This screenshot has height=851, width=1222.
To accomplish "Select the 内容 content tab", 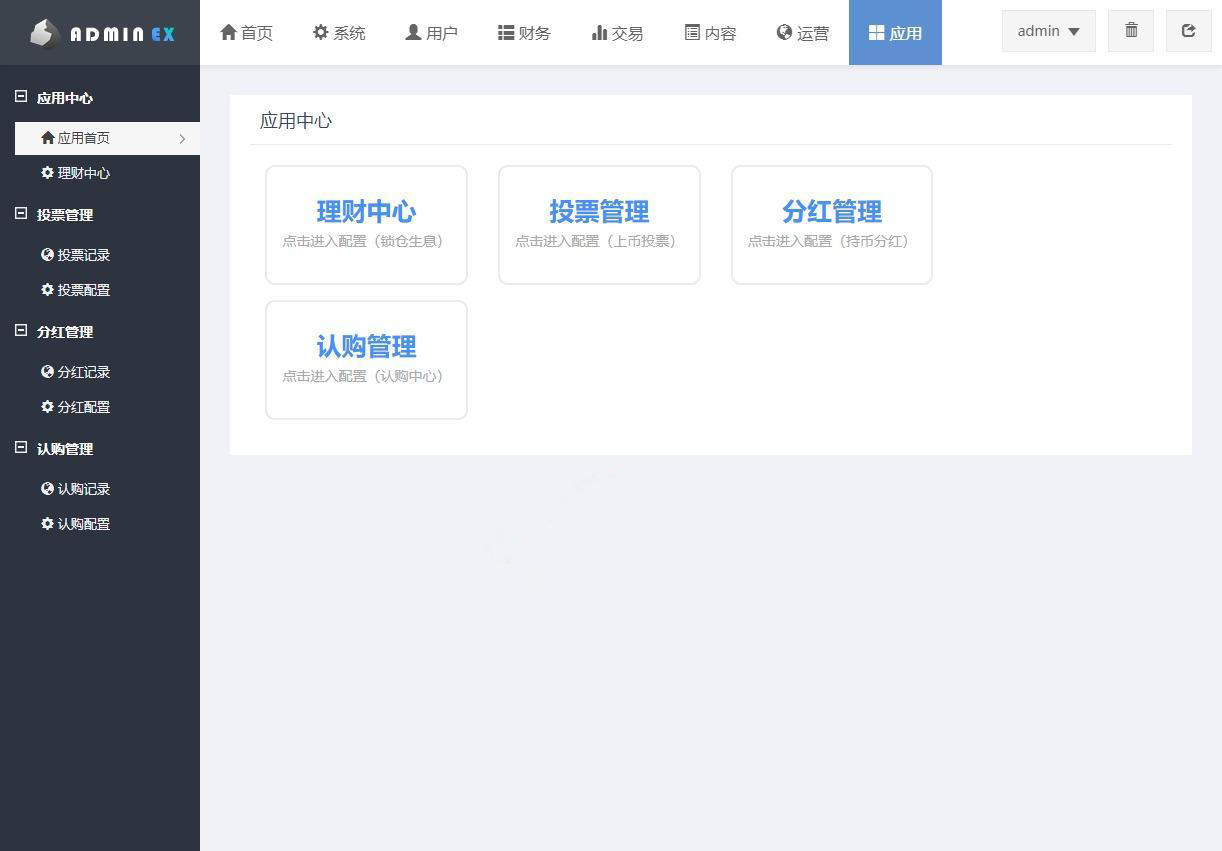I will [x=710, y=33].
